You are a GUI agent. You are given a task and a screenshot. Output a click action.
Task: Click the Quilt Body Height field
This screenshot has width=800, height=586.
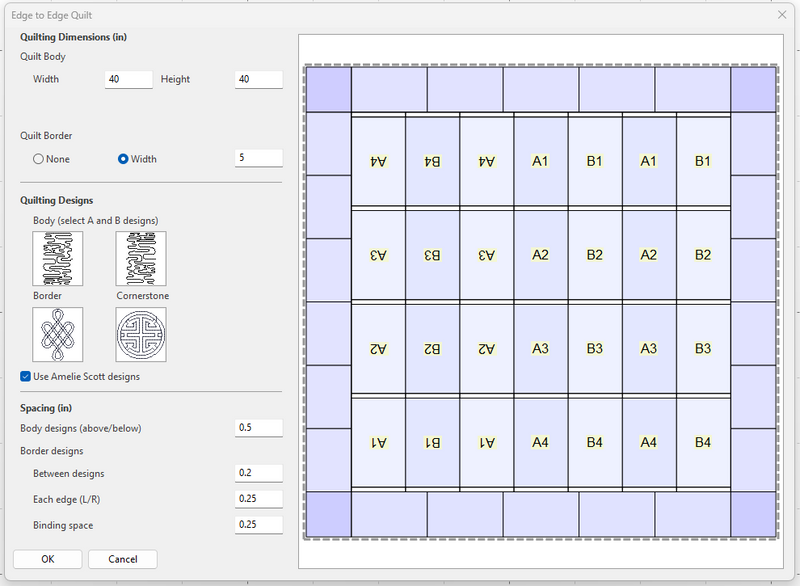click(258, 79)
